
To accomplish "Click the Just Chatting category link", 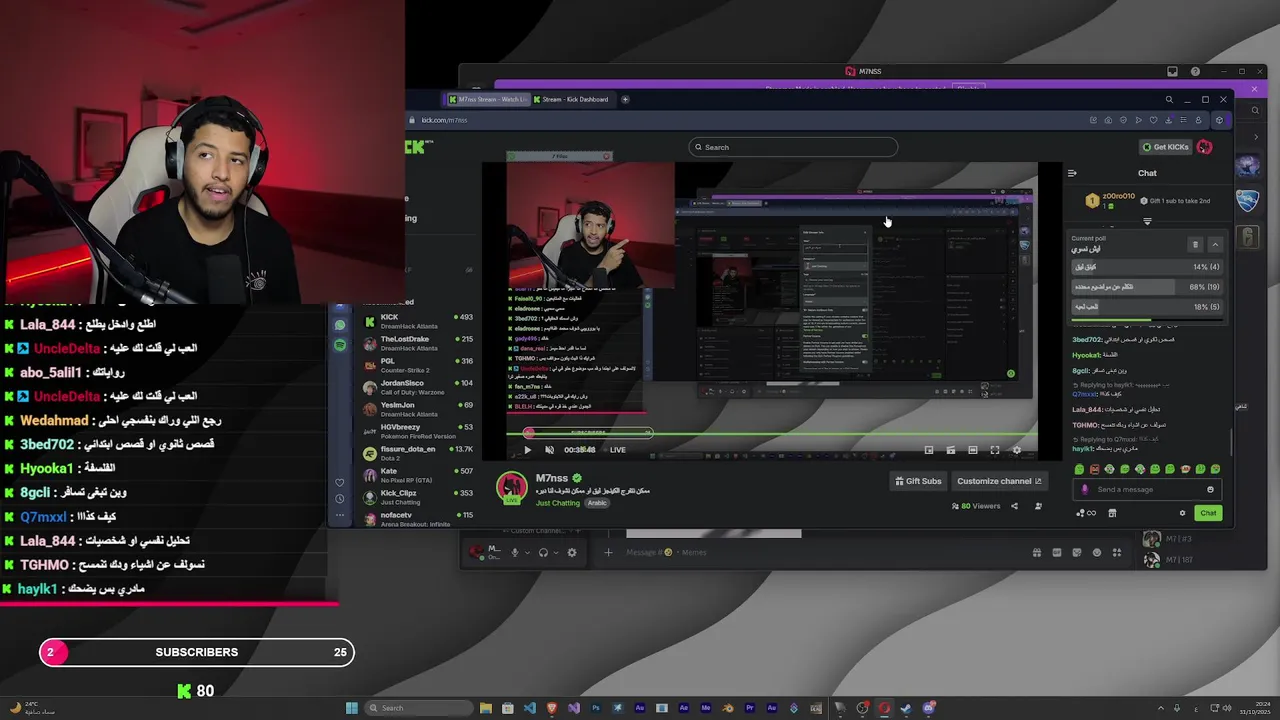I will point(557,503).
